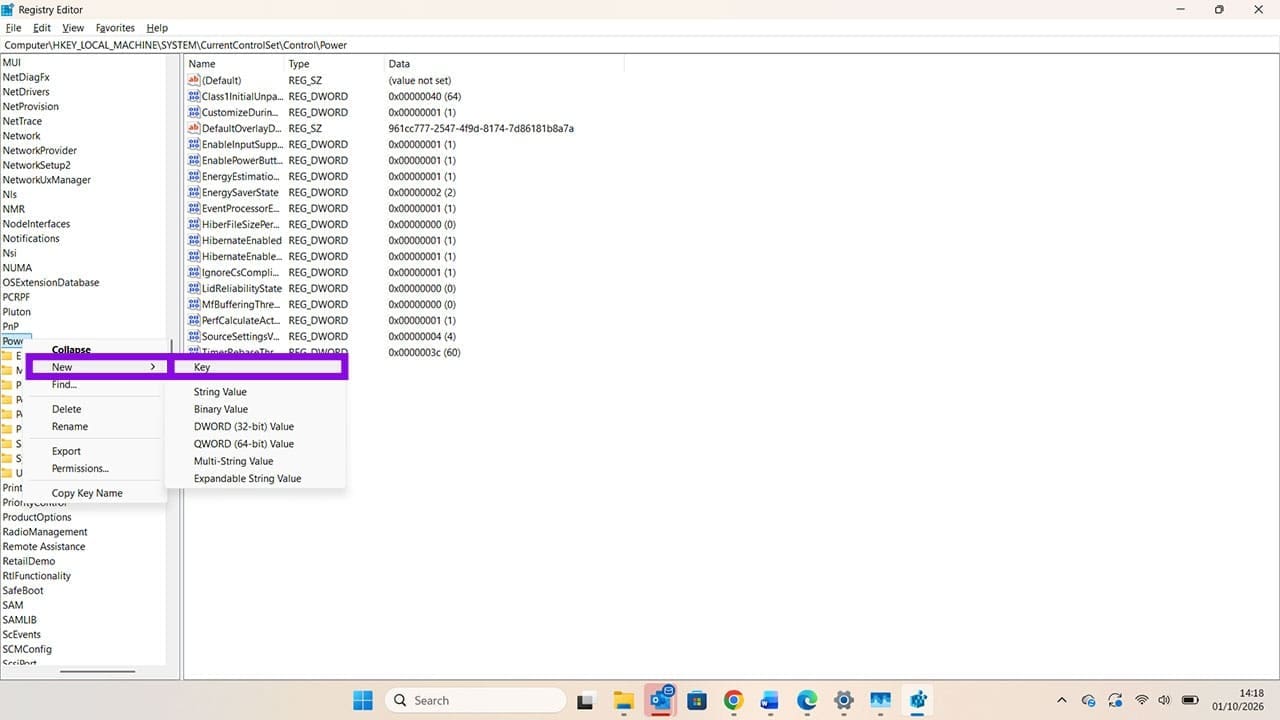The width and height of the screenshot is (1280, 720).
Task: Open the Favorites menu
Action: [115, 28]
